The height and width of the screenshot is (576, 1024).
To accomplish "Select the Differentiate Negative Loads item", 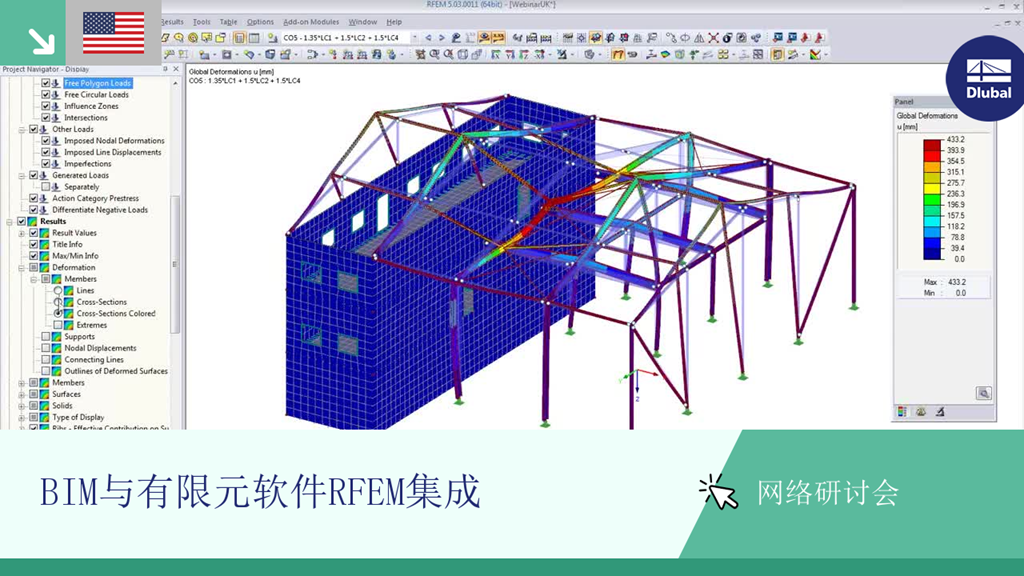I will click(100, 210).
